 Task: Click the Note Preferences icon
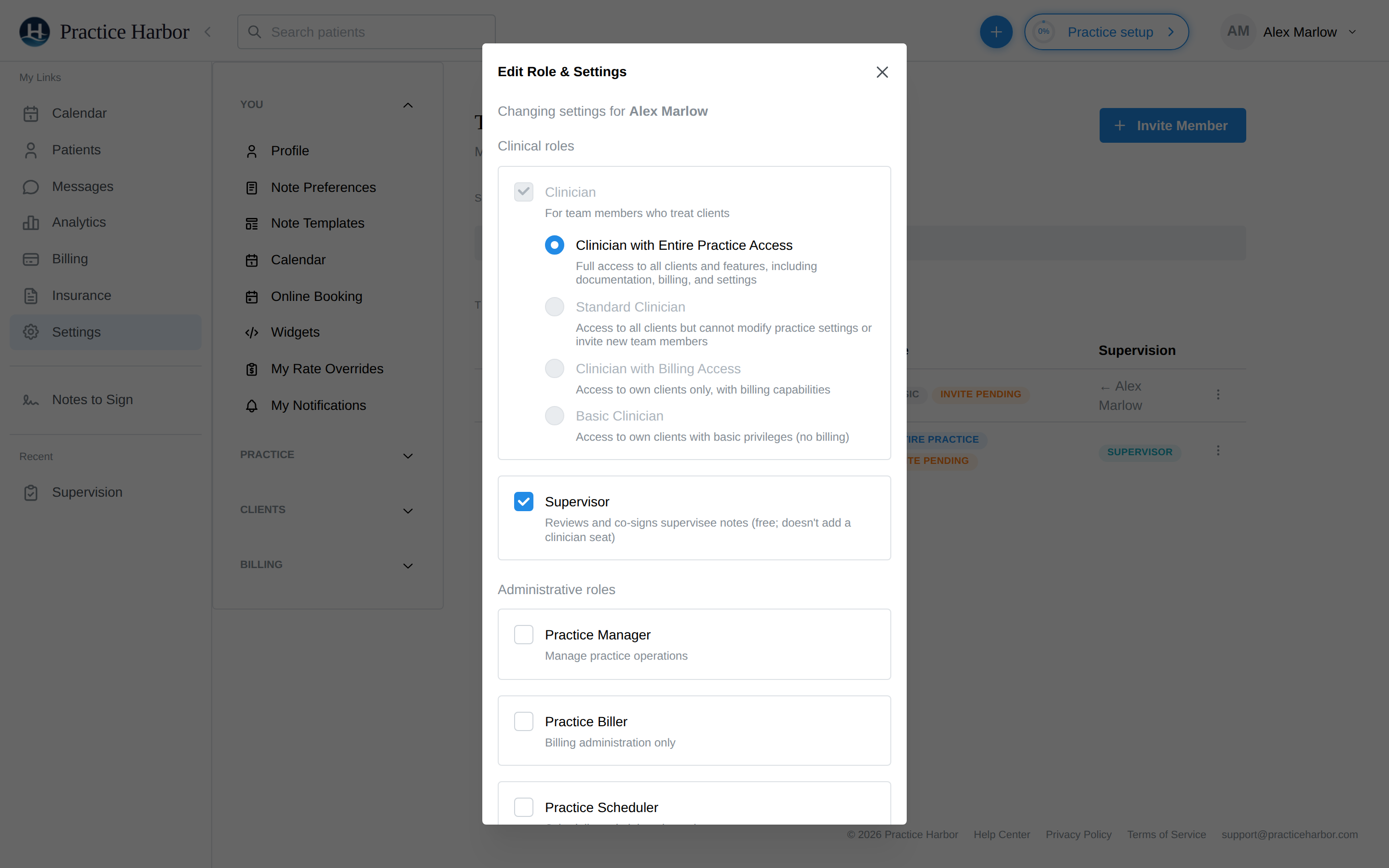click(251, 188)
